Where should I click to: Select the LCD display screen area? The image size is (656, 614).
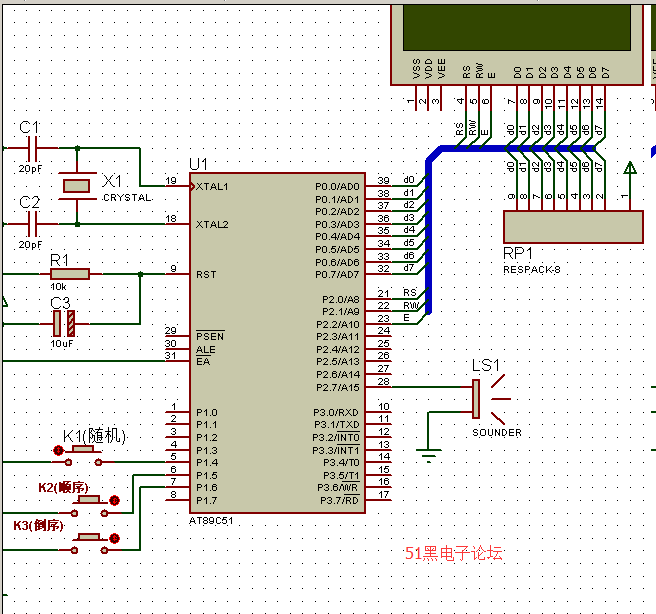click(517, 28)
